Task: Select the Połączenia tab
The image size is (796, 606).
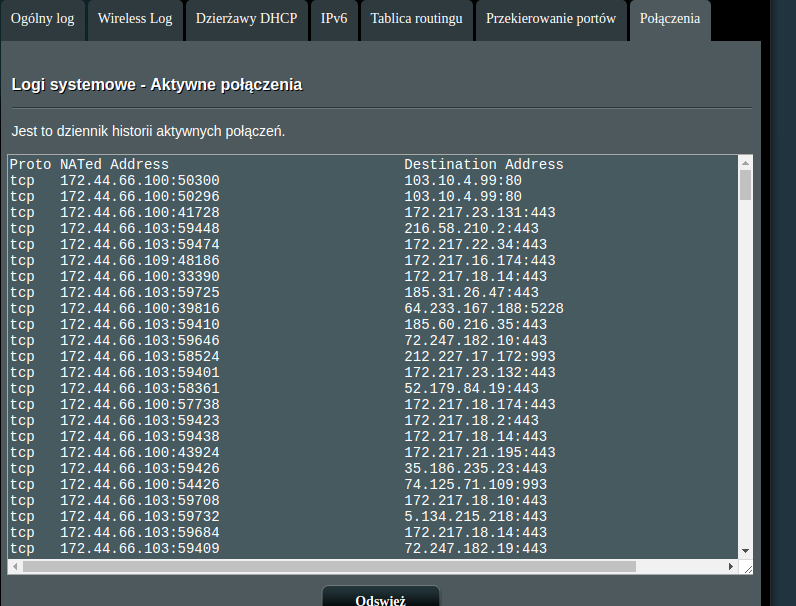Action: [x=670, y=20]
